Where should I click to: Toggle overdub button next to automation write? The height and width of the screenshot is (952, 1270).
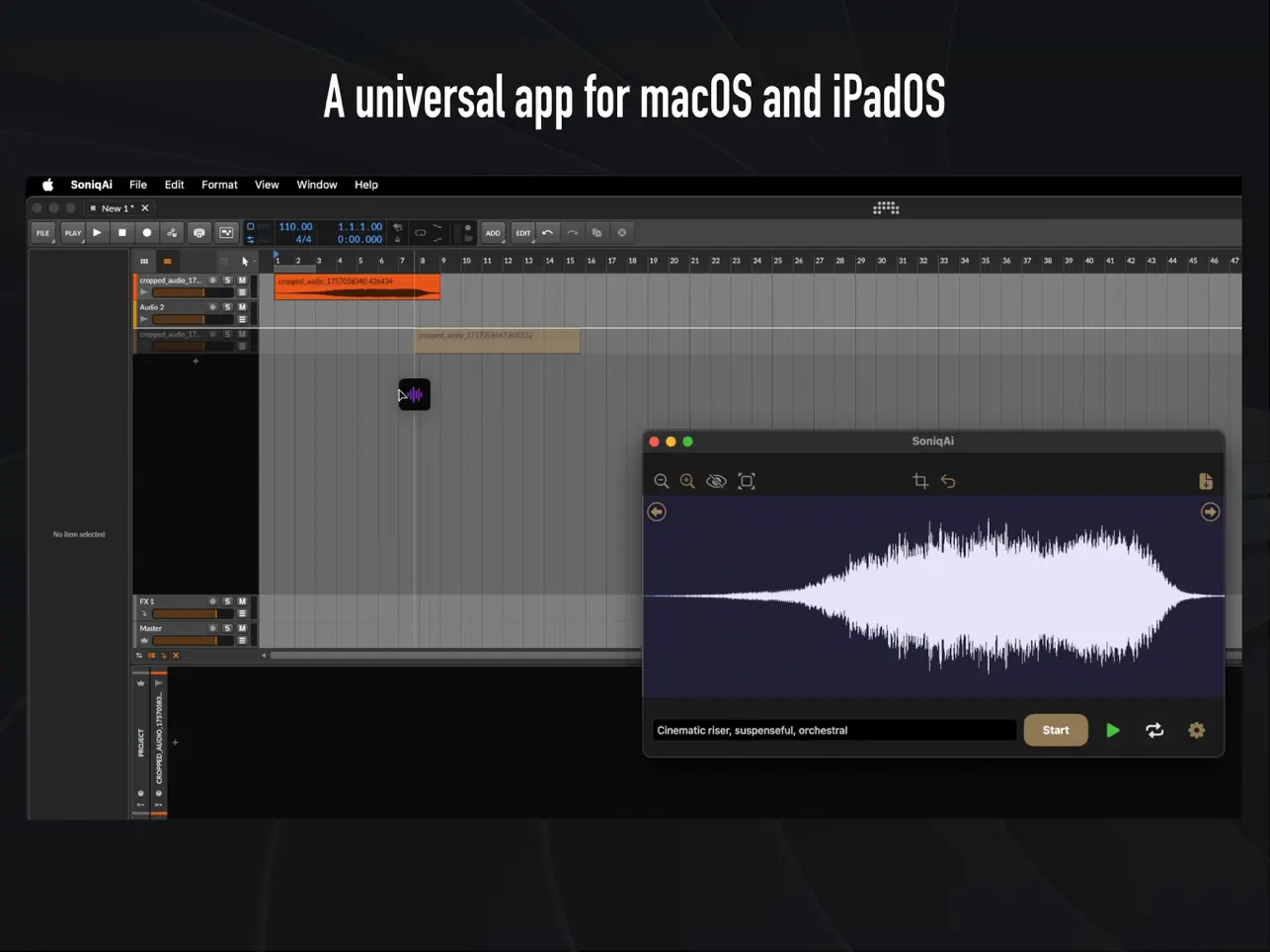tap(199, 233)
